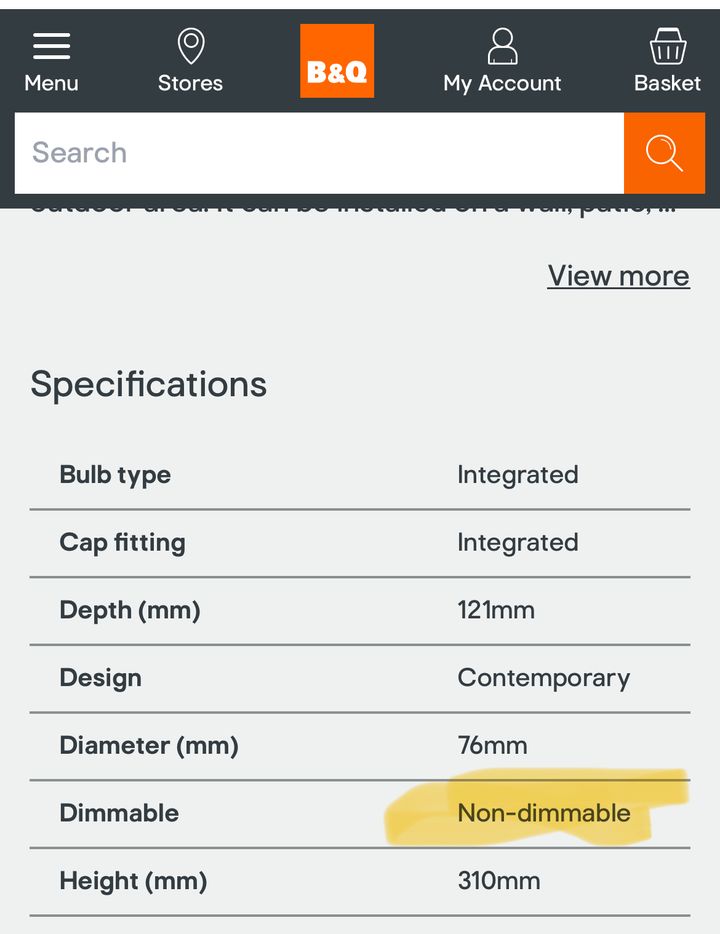Select the Bulb type row label

(115, 475)
